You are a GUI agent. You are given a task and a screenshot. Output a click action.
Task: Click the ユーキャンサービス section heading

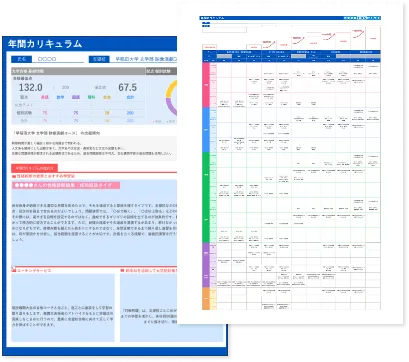point(34,270)
